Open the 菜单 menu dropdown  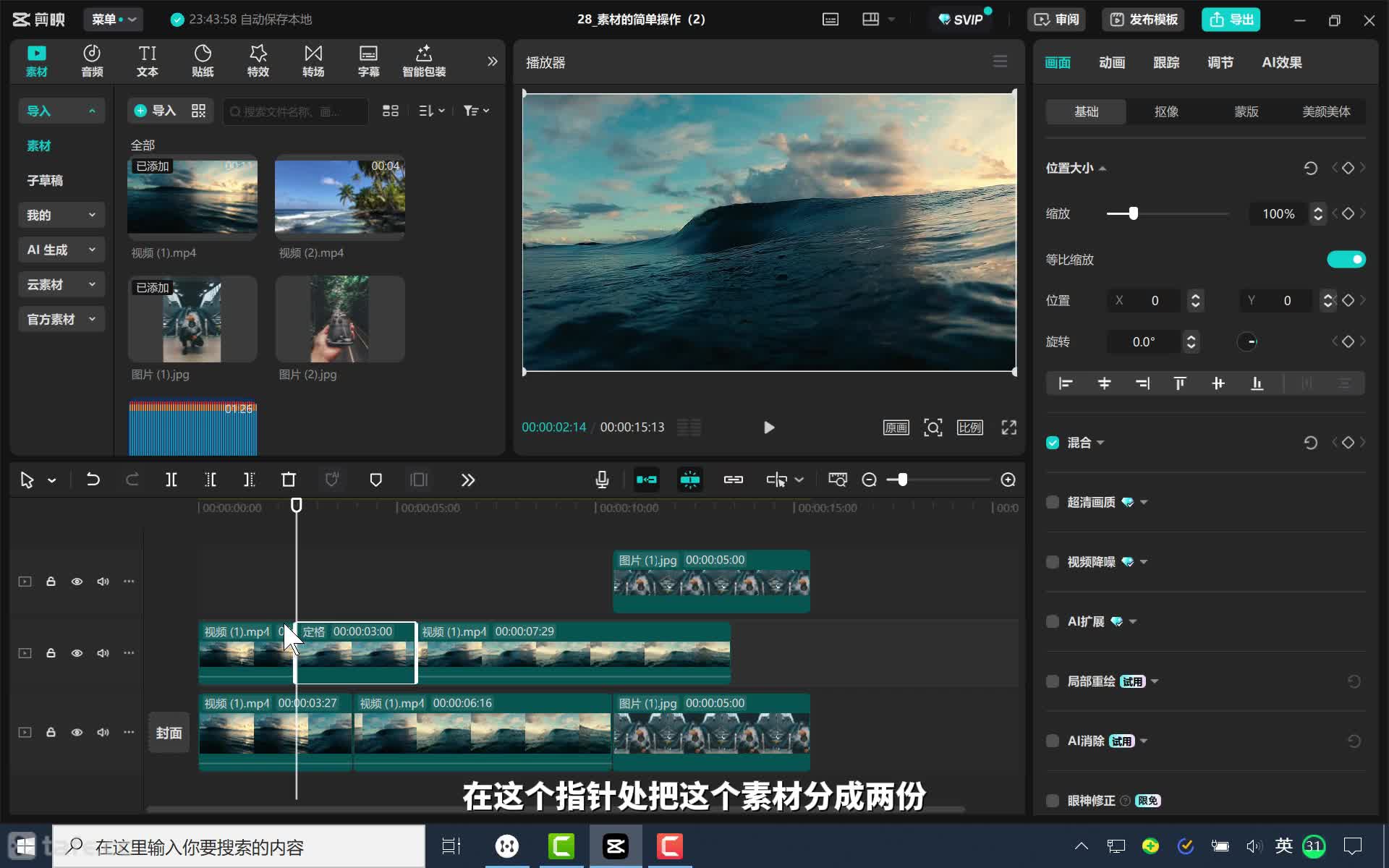[x=114, y=20]
